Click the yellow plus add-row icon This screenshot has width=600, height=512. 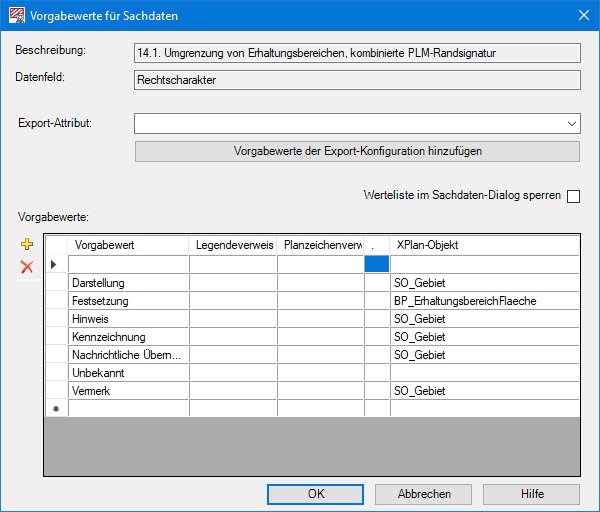[x=27, y=245]
